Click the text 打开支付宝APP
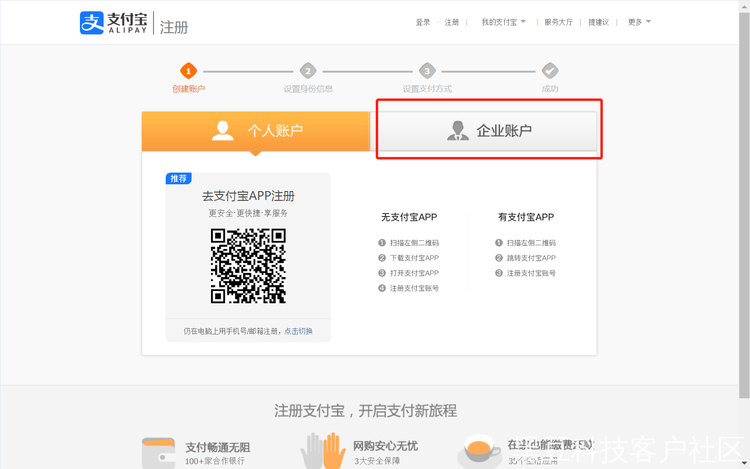Screen dimensions: 750x469 tap(414, 273)
